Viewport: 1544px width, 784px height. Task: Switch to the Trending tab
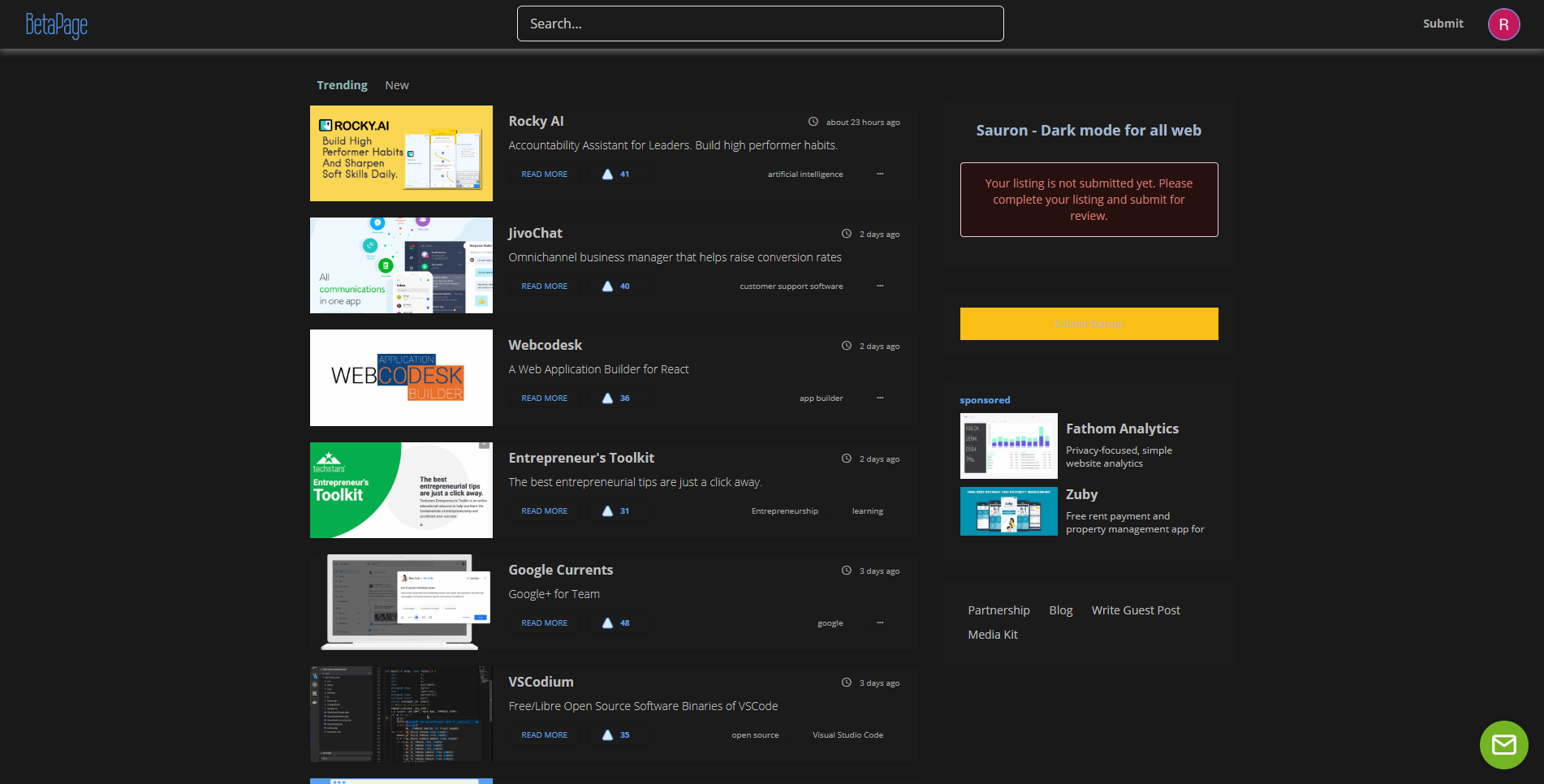coord(342,85)
